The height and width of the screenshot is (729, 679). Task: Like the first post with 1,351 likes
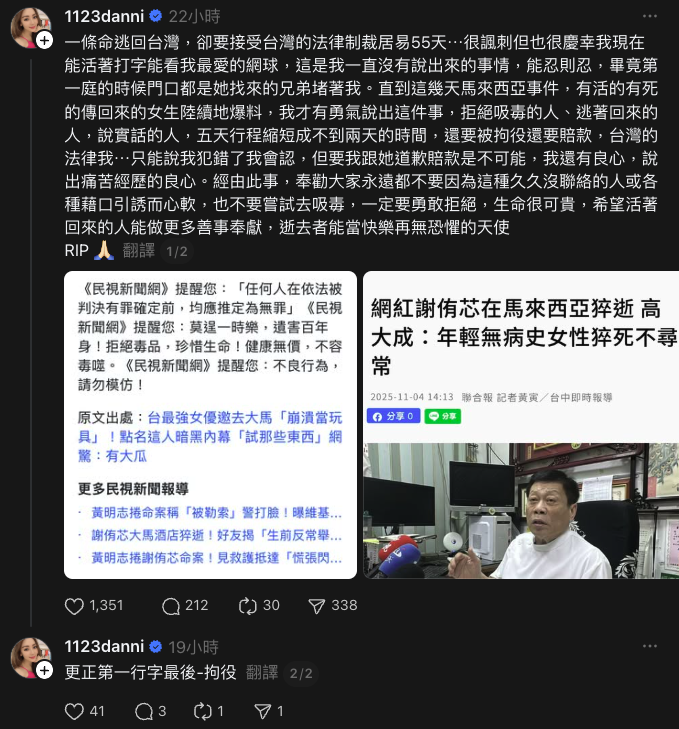pyautogui.click(x=93, y=606)
